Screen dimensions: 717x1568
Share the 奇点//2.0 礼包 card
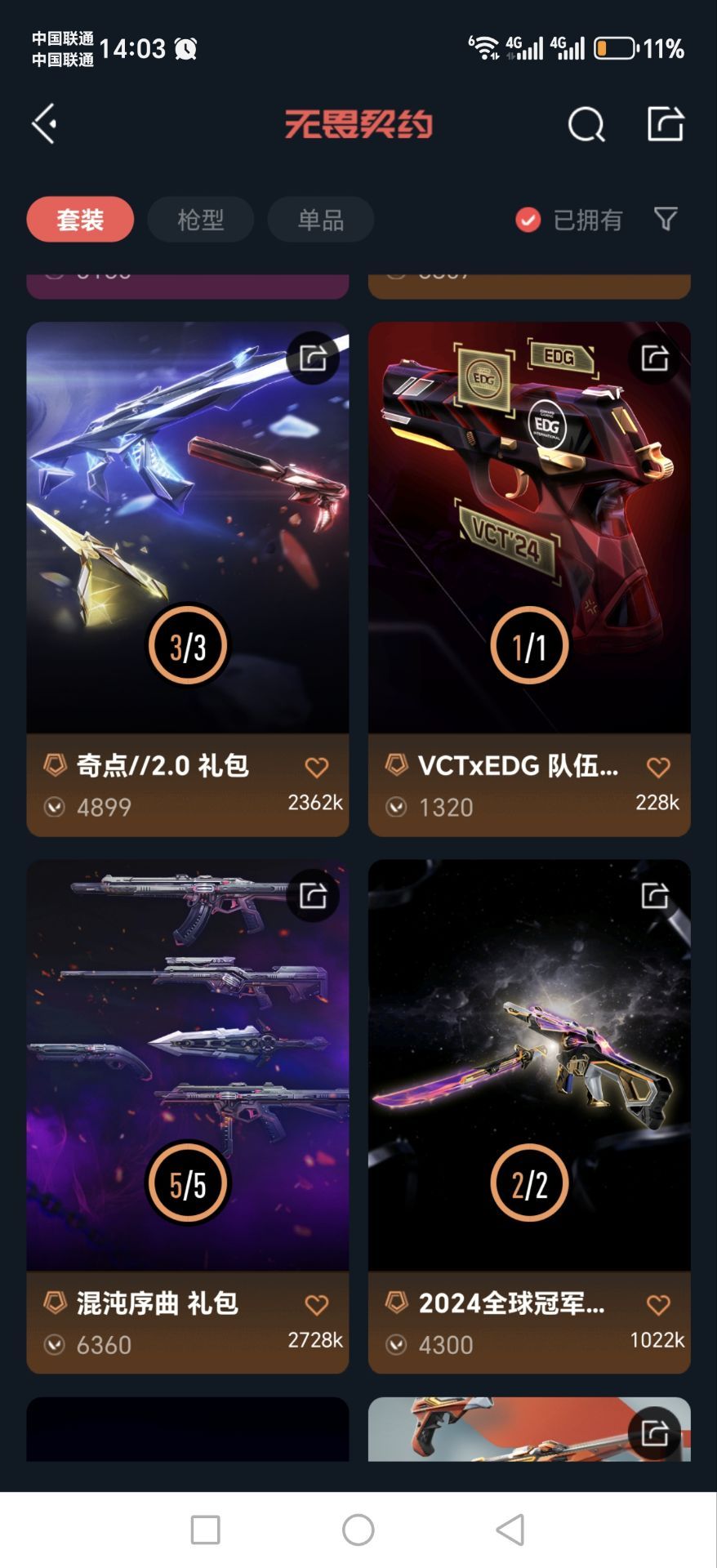pos(313,358)
